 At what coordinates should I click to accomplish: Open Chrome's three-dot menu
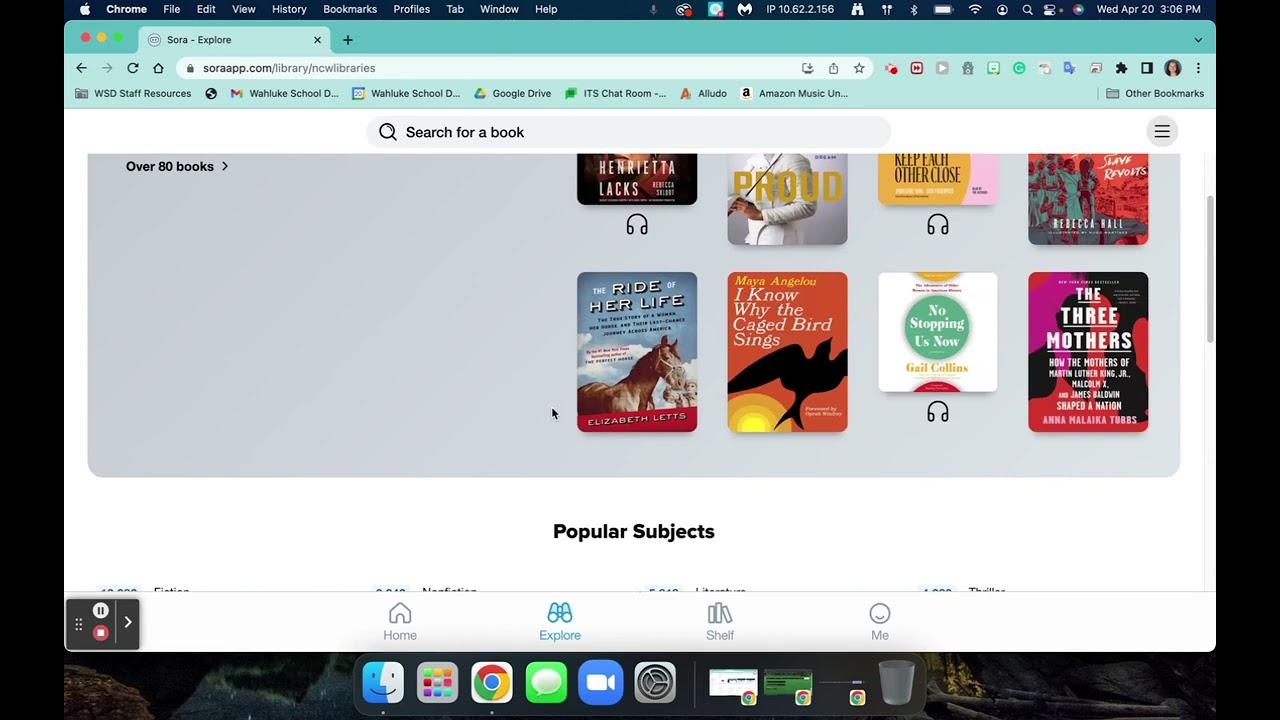[1198, 68]
